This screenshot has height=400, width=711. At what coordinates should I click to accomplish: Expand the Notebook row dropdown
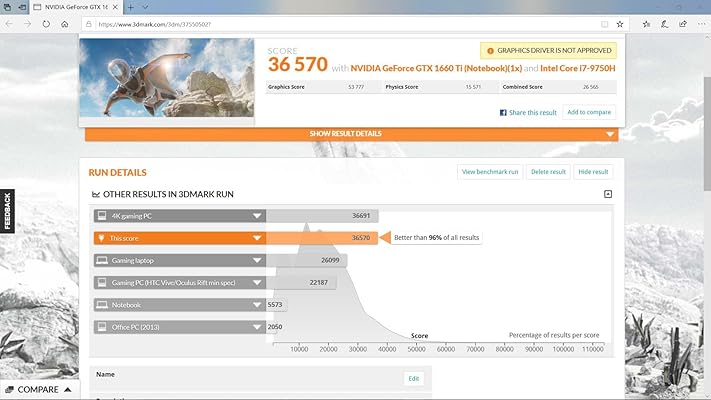click(257, 305)
